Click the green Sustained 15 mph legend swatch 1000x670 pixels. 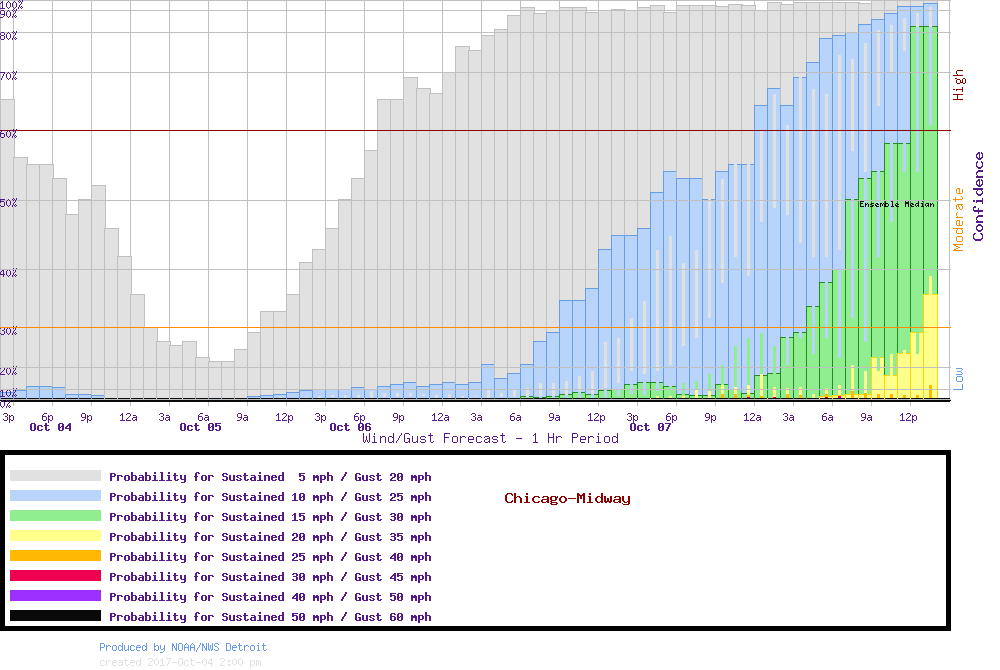tap(55, 516)
